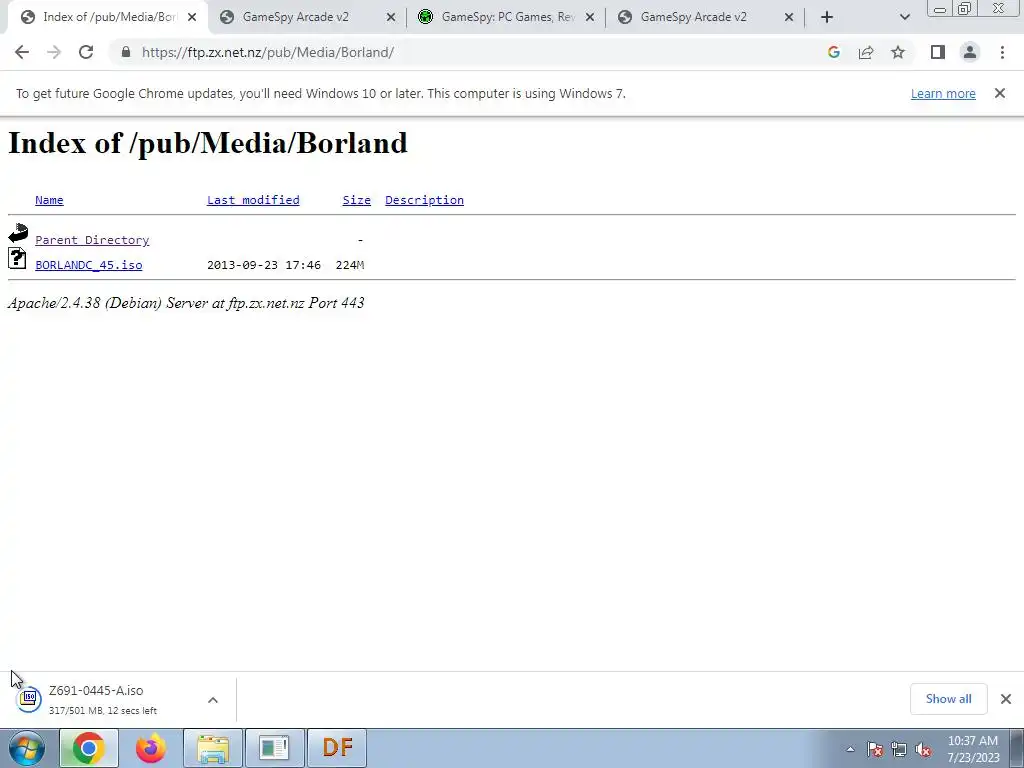Click the ISO file icon in downloads bar
1024x768 pixels.
pos(29,699)
